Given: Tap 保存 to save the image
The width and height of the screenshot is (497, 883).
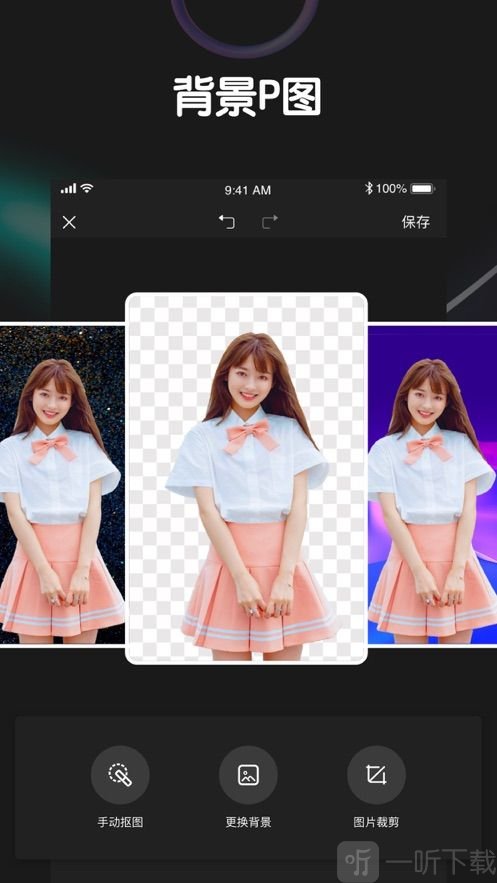Looking at the screenshot, I should point(415,222).
